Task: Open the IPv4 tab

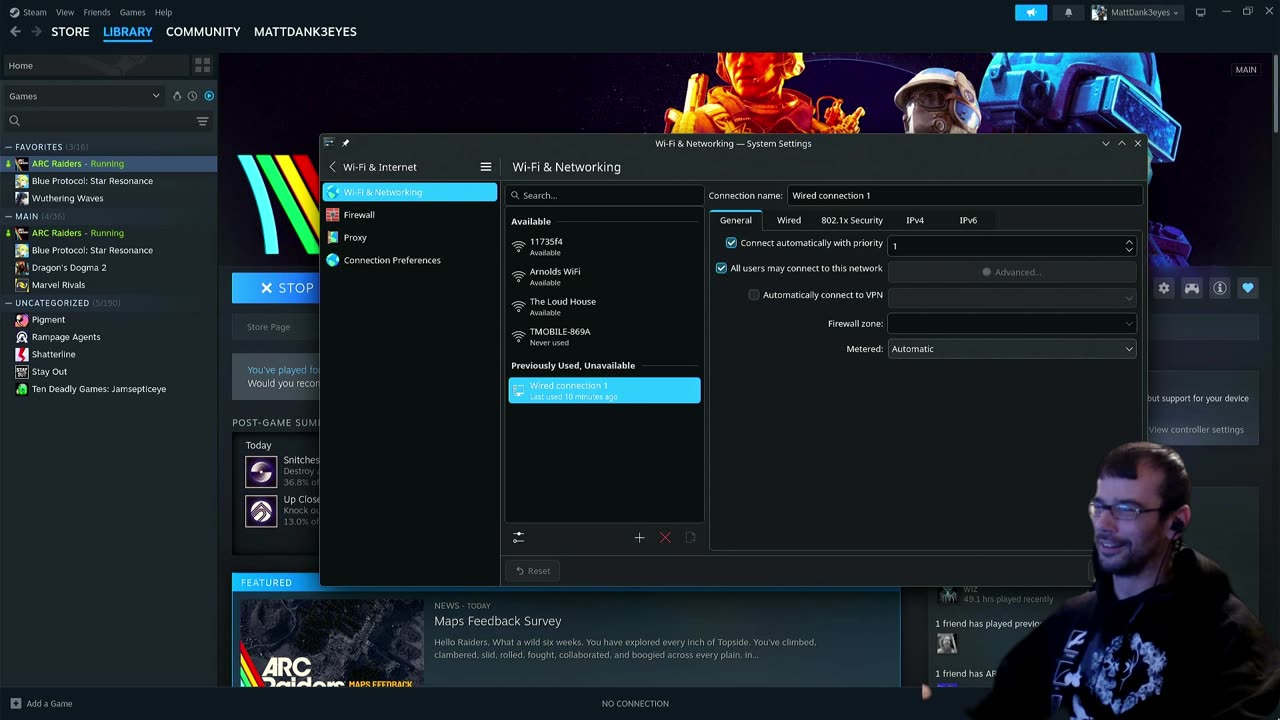Action: (x=915, y=220)
